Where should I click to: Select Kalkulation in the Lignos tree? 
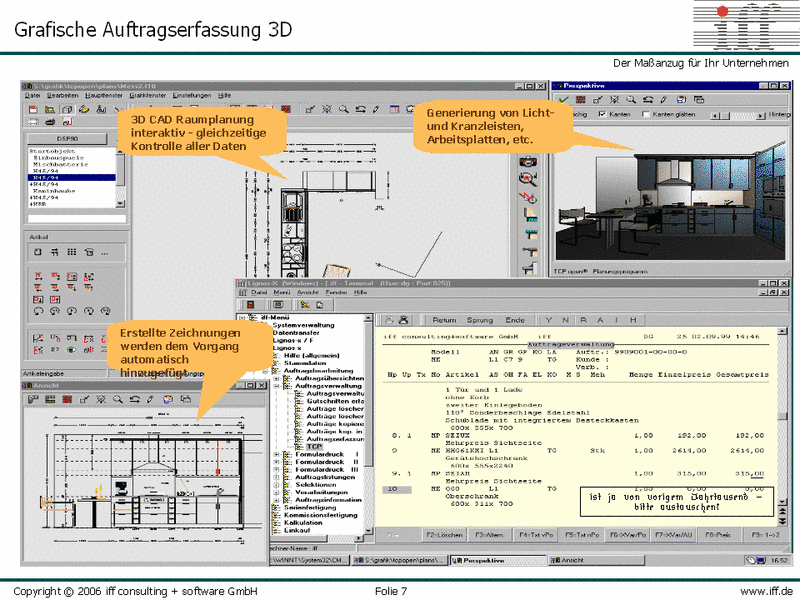point(303,522)
